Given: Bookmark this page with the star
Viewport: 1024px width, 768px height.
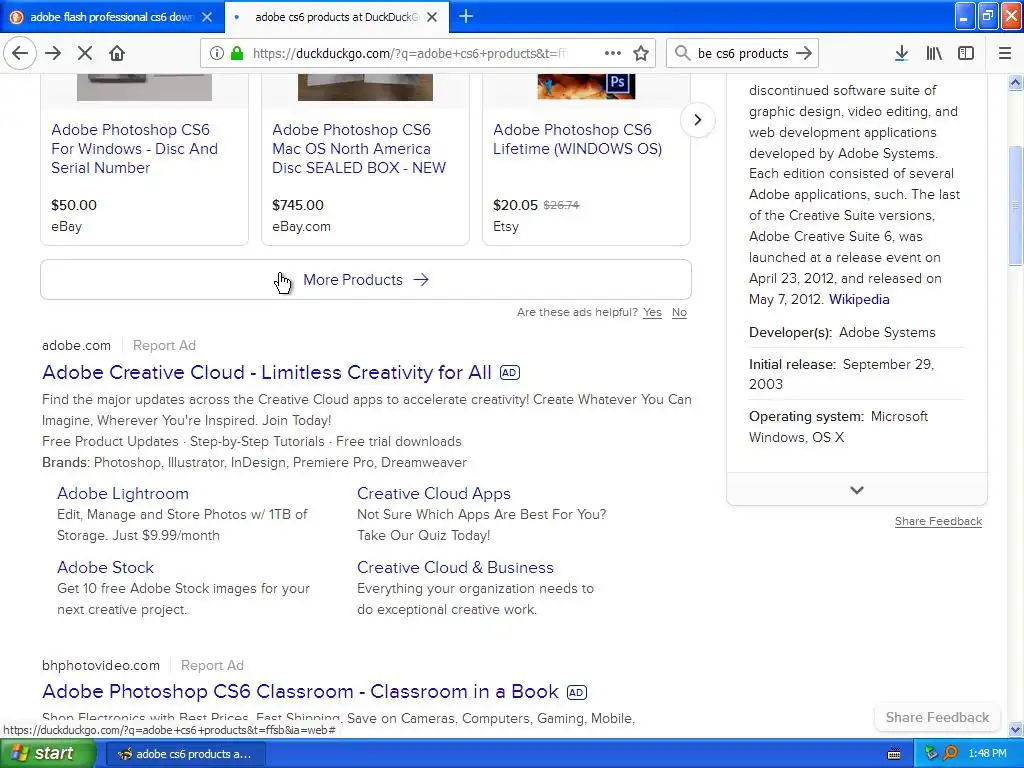Looking at the screenshot, I should coord(641,53).
